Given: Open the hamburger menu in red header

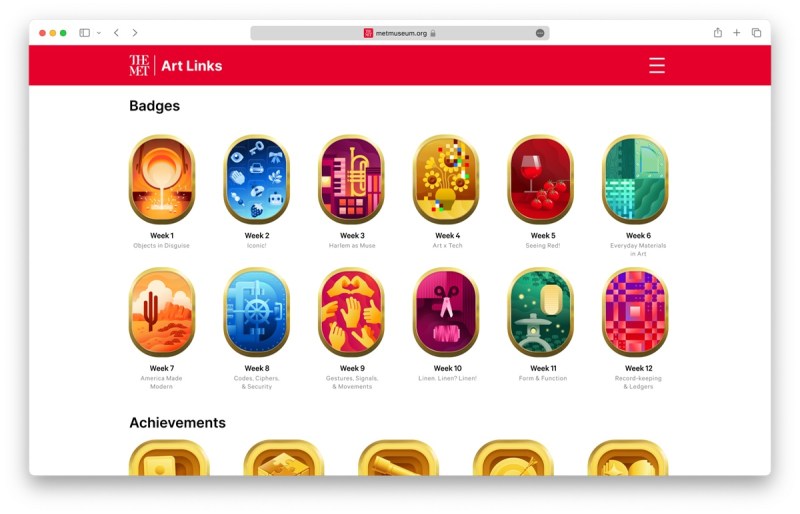Looking at the screenshot, I should click(x=657, y=65).
